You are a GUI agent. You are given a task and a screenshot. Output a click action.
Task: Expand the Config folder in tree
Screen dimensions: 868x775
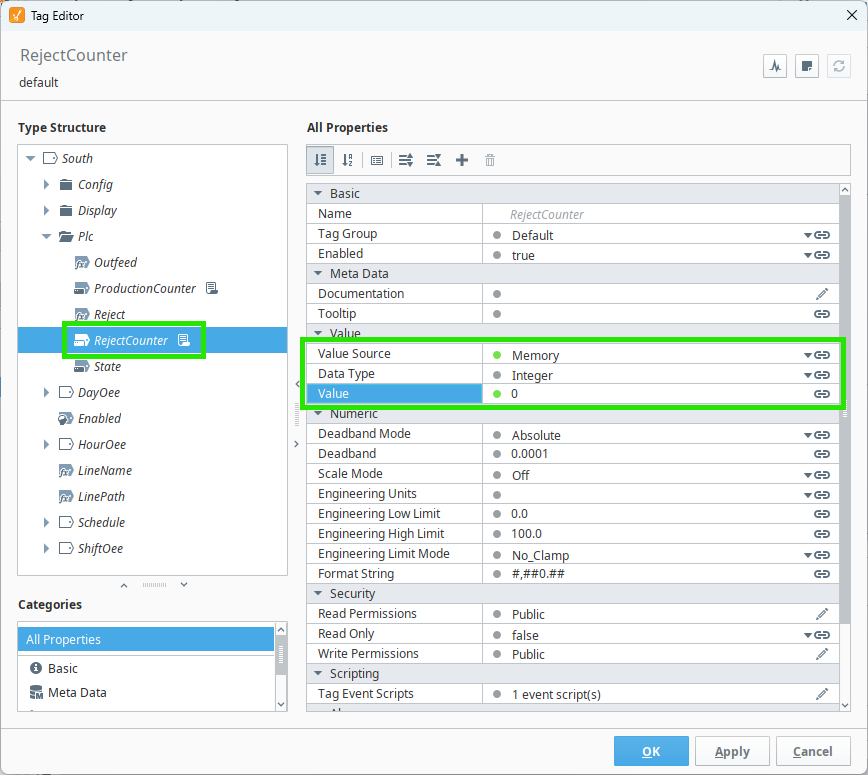[x=46, y=185]
